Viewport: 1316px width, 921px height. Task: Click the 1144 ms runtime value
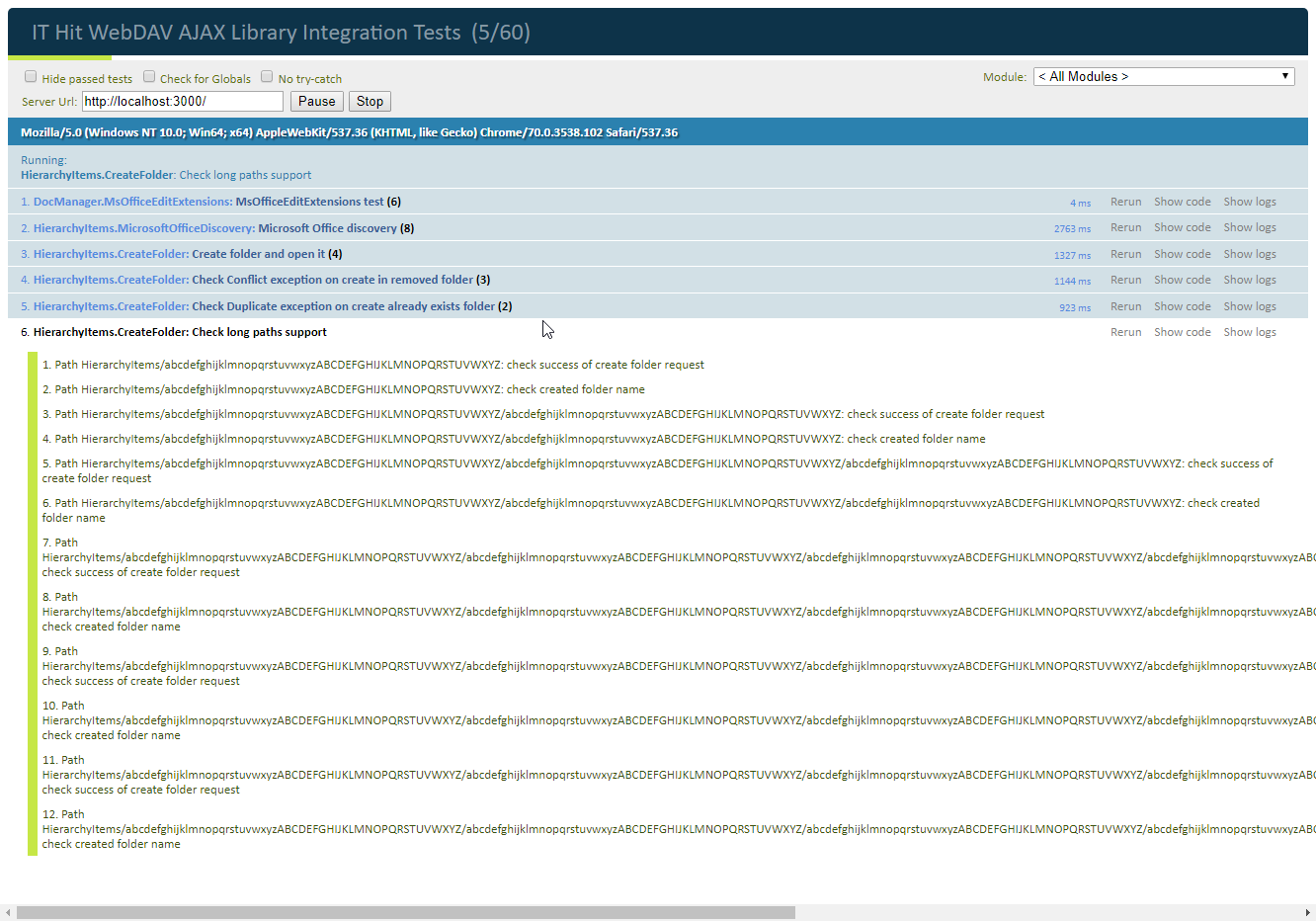click(x=1072, y=281)
